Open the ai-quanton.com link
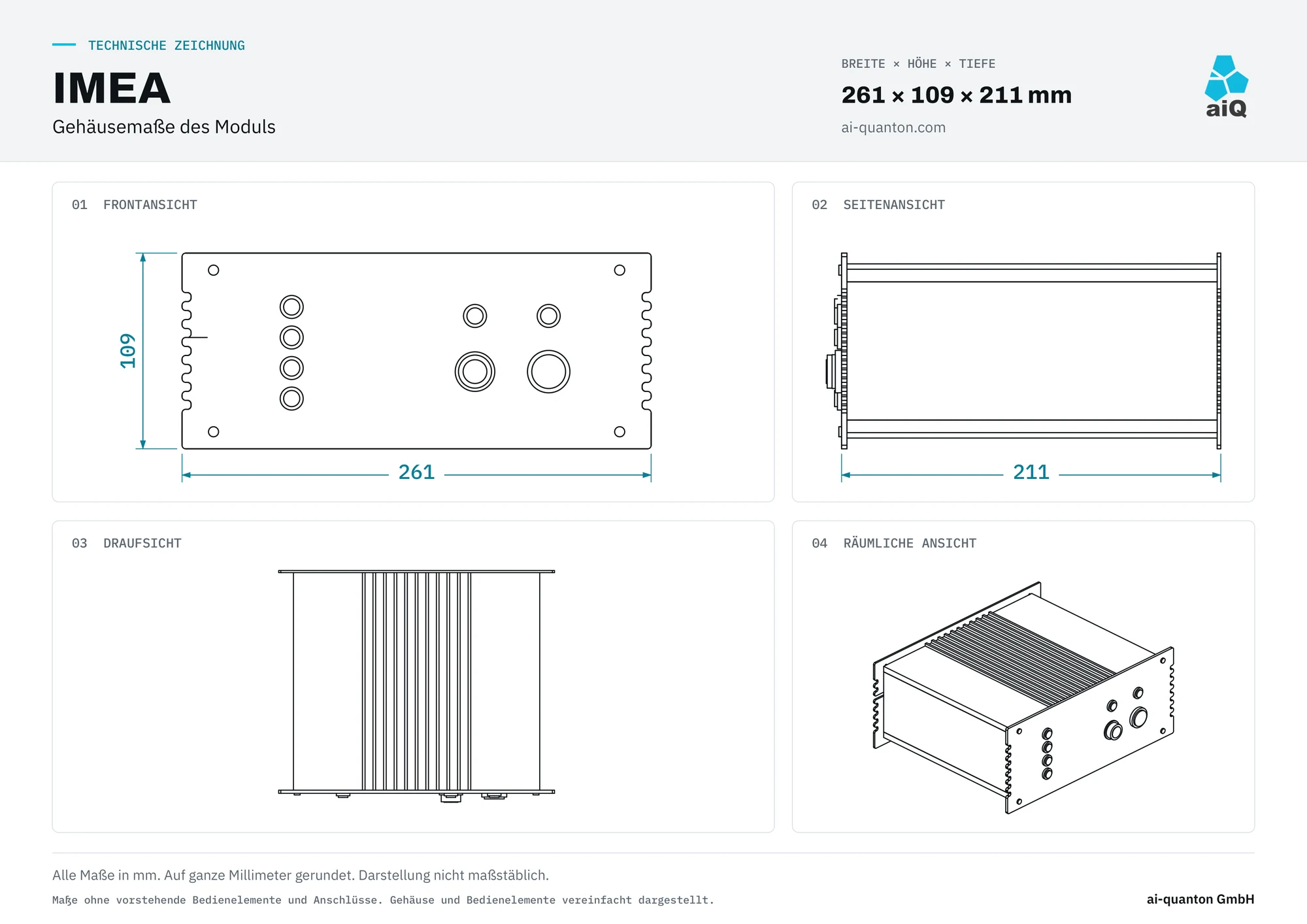1307x924 pixels. [x=893, y=127]
